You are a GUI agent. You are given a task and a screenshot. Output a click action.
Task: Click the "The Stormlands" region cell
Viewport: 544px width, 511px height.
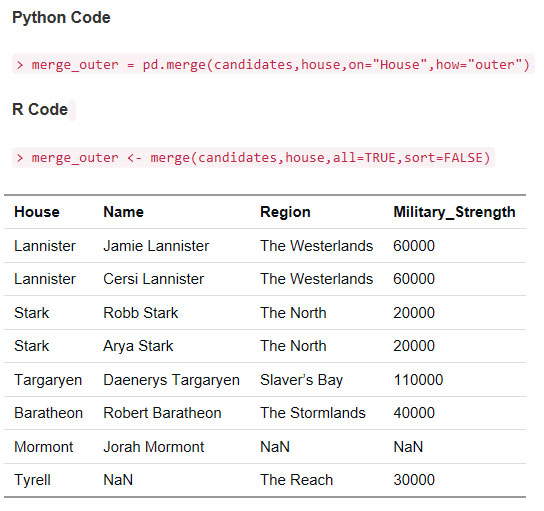pyautogui.click(x=313, y=413)
